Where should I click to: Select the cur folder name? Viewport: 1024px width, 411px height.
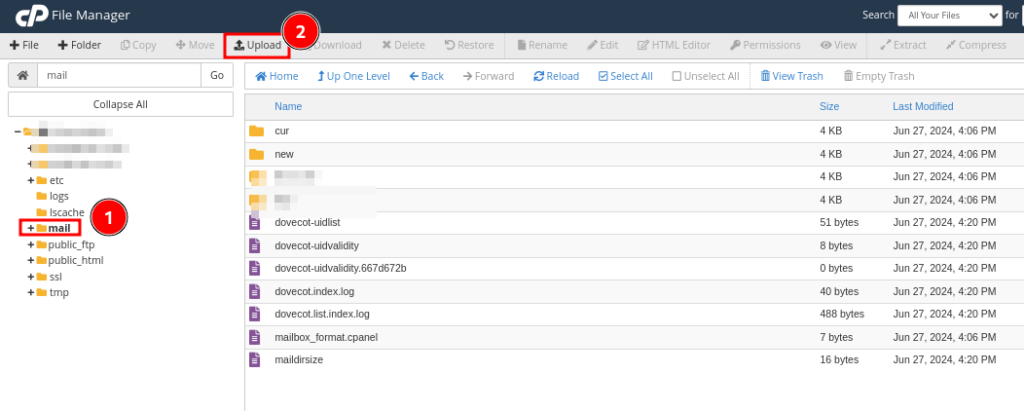[281, 131]
